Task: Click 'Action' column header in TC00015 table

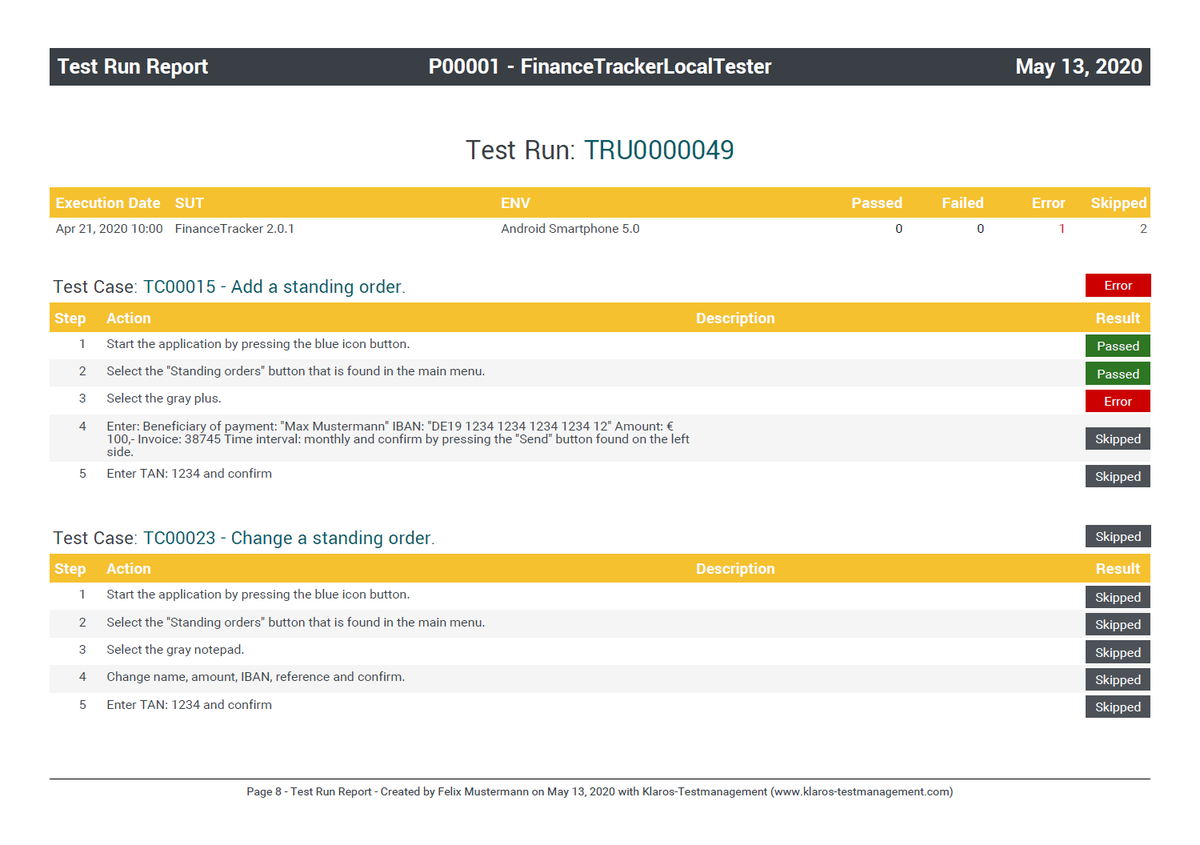Action: point(129,318)
